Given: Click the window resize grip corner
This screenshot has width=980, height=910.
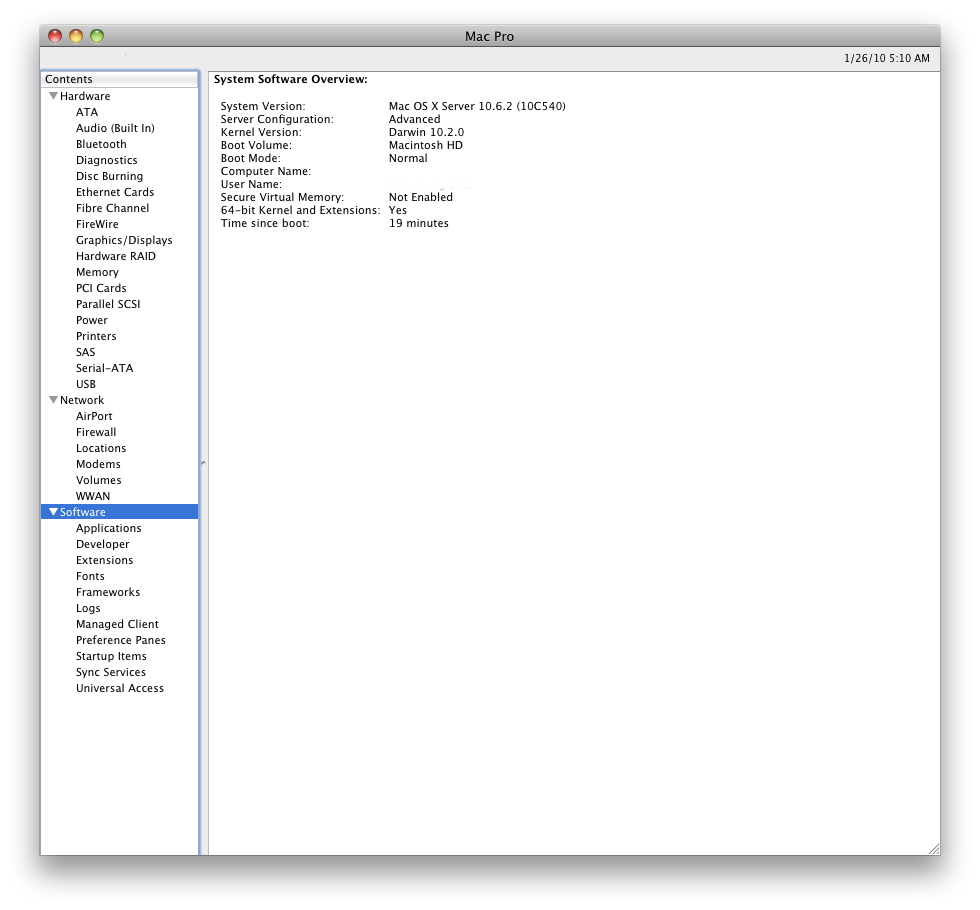Looking at the screenshot, I should pyautogui.click(x=934, y=849).
